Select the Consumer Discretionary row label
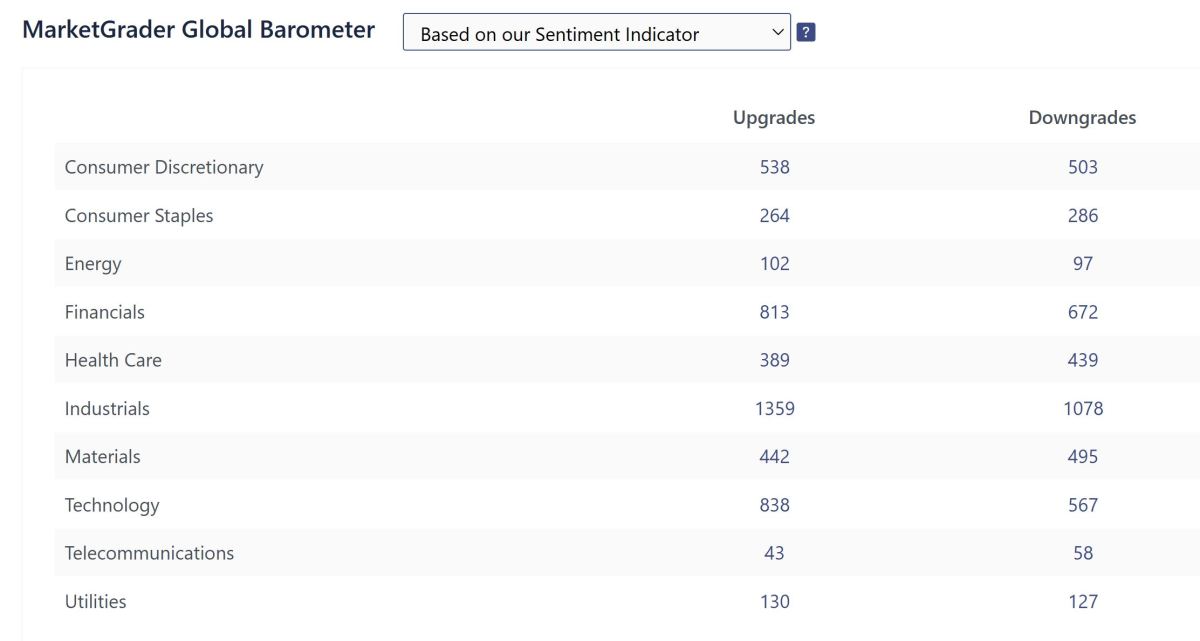This screenshot has height=641, width=1200. (x=164, y=167)
